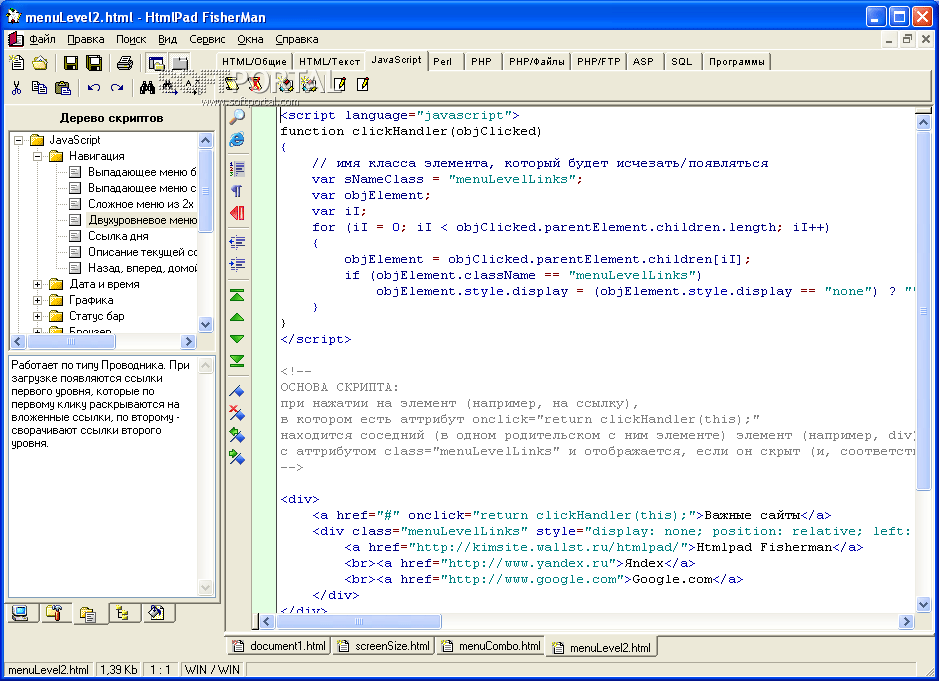Select the Описание текущей script item
Screen dimensions: 939x681
[x=142, y=252]
